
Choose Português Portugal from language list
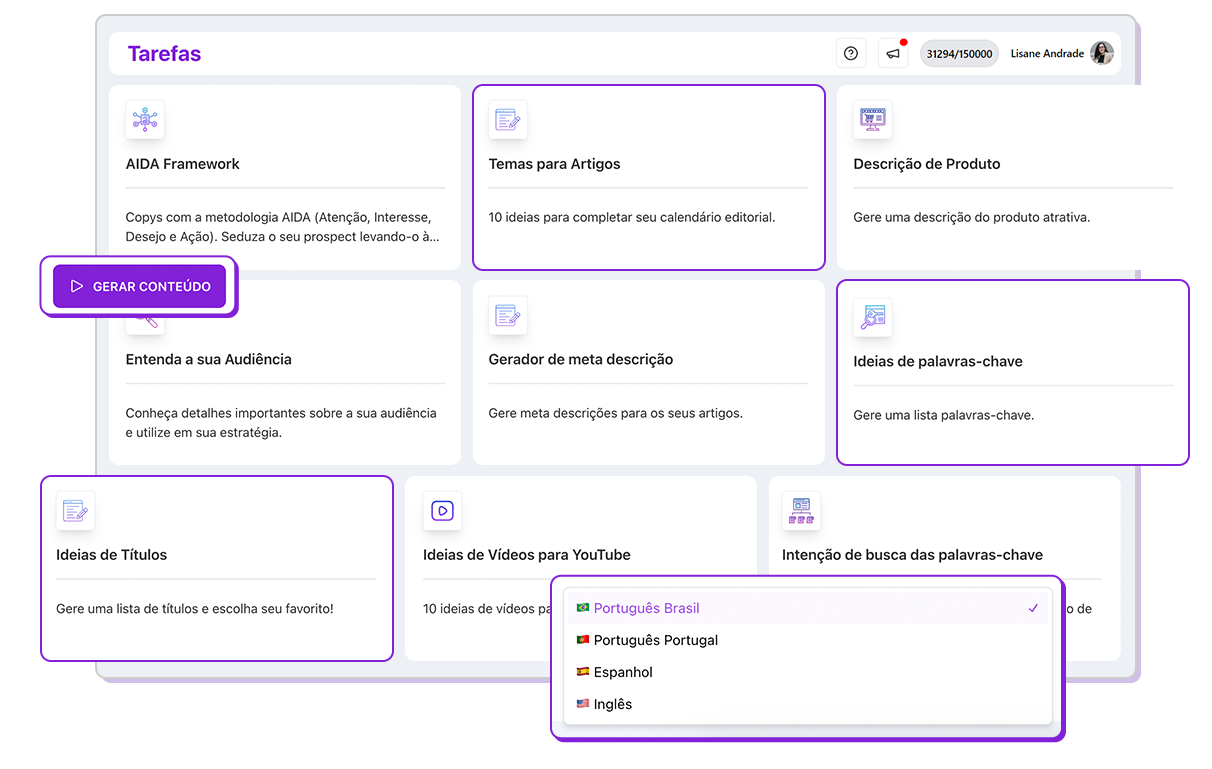655,640
